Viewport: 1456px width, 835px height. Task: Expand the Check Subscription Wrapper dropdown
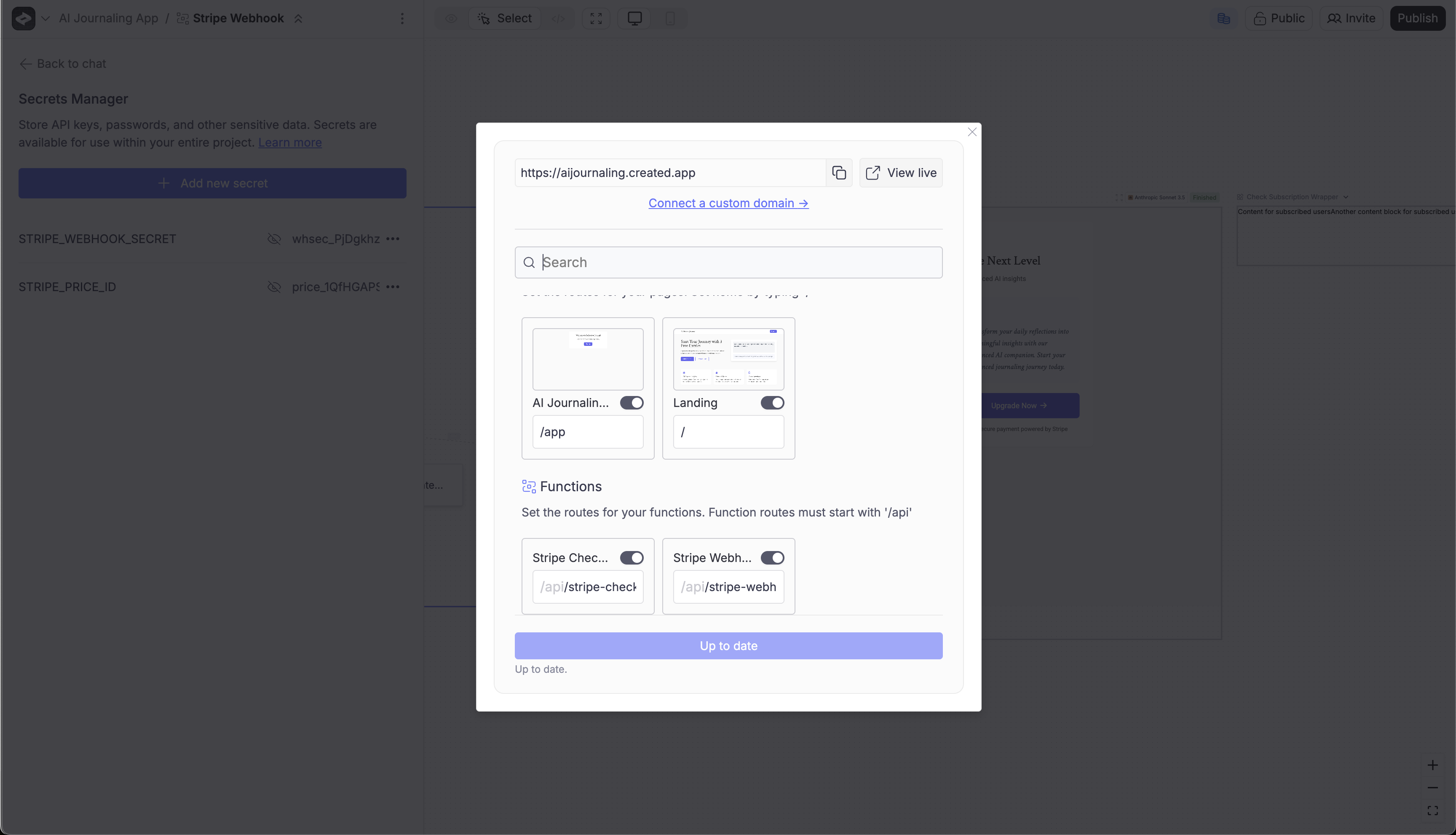click(1345, 197)
